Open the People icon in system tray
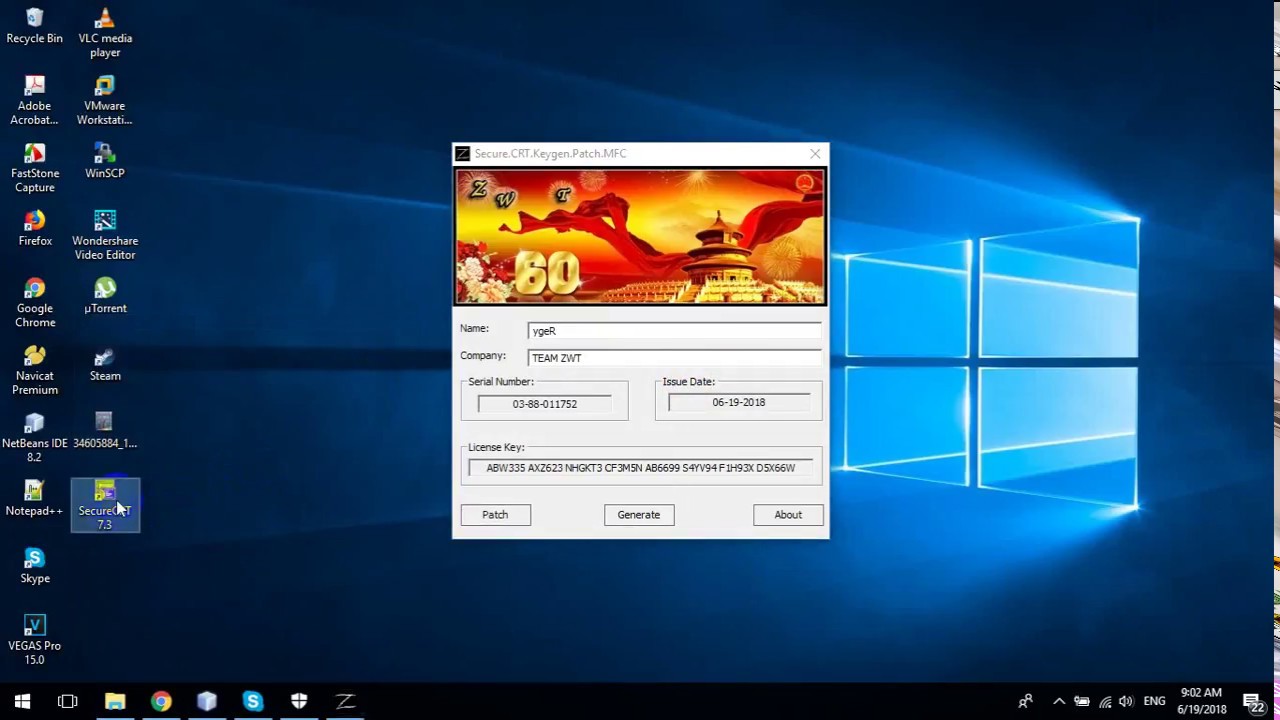The image size is (1280, 720). [1025, 701]
